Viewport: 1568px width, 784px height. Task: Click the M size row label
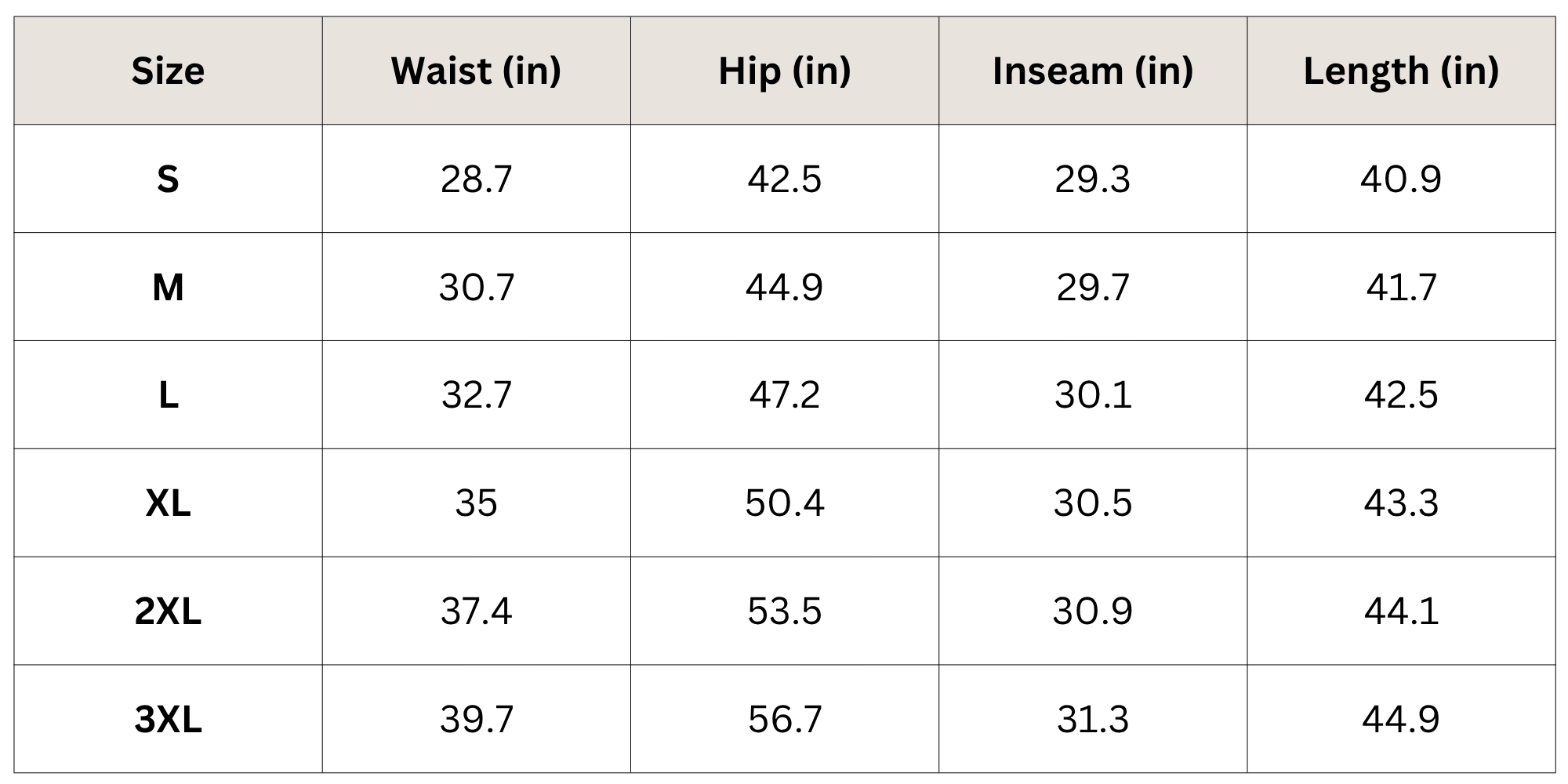[168, 287]
